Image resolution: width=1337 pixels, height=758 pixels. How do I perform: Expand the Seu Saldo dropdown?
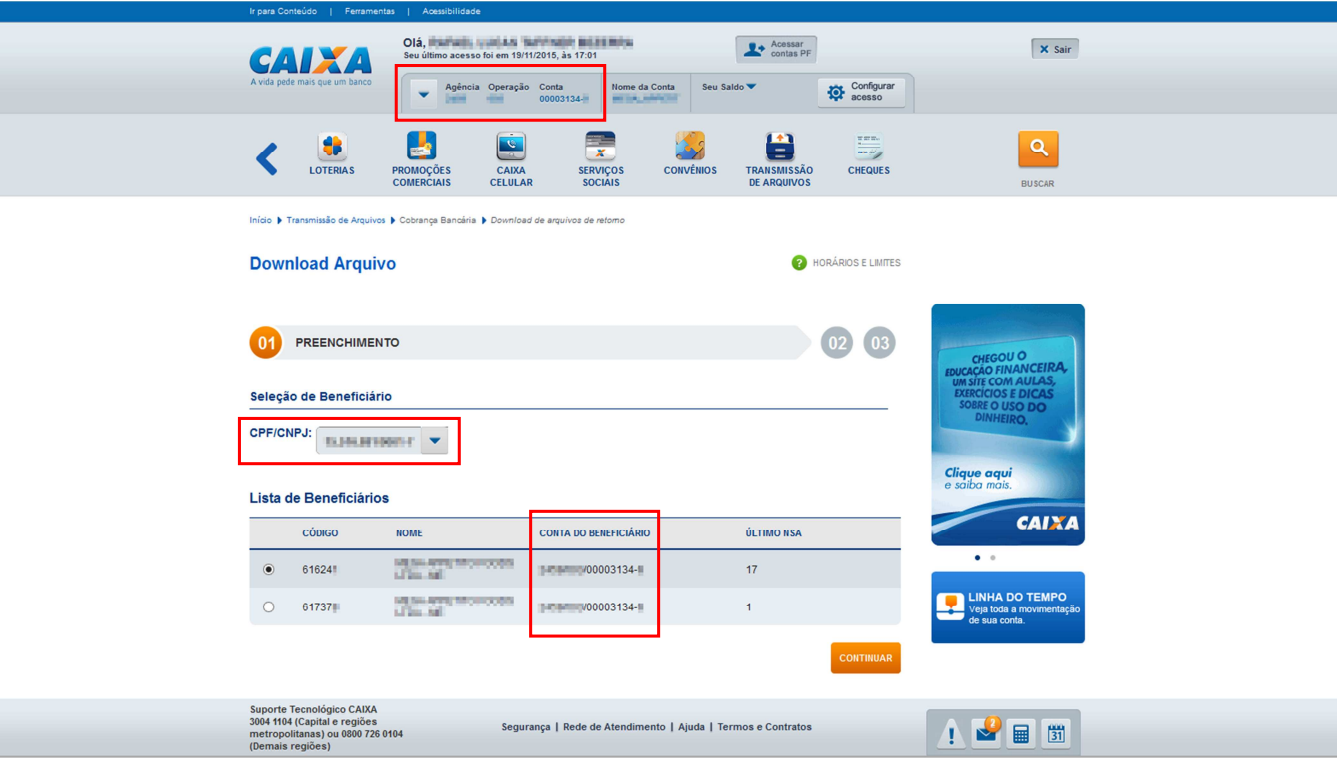coord(729,87)
